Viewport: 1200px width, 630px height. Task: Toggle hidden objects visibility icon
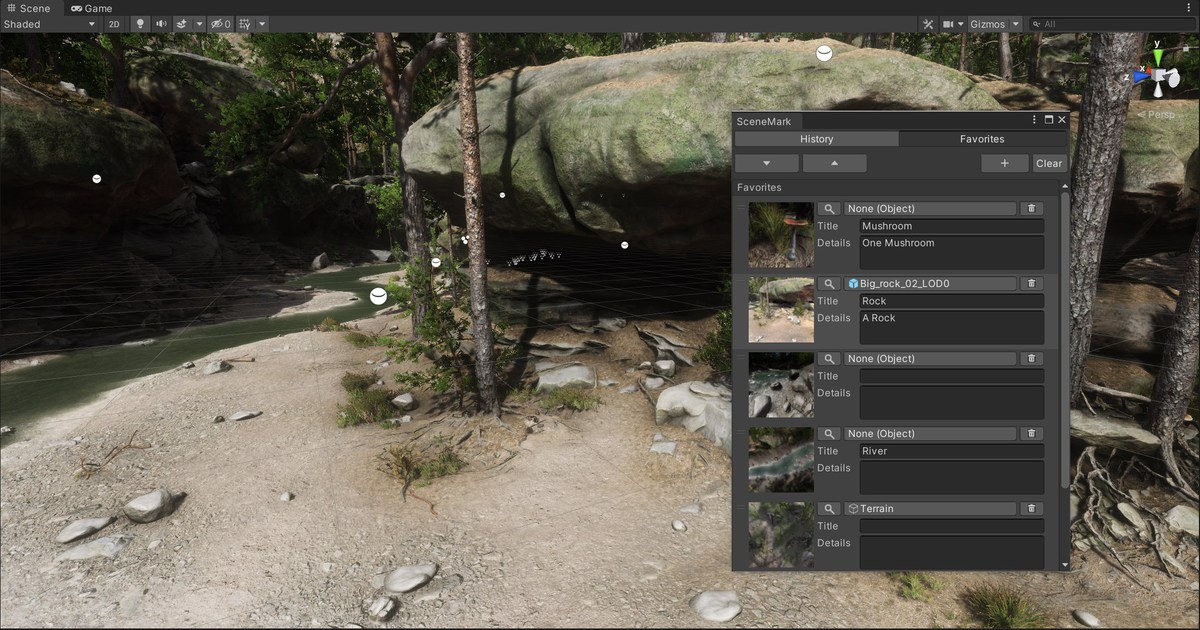(x=220, y=23)
